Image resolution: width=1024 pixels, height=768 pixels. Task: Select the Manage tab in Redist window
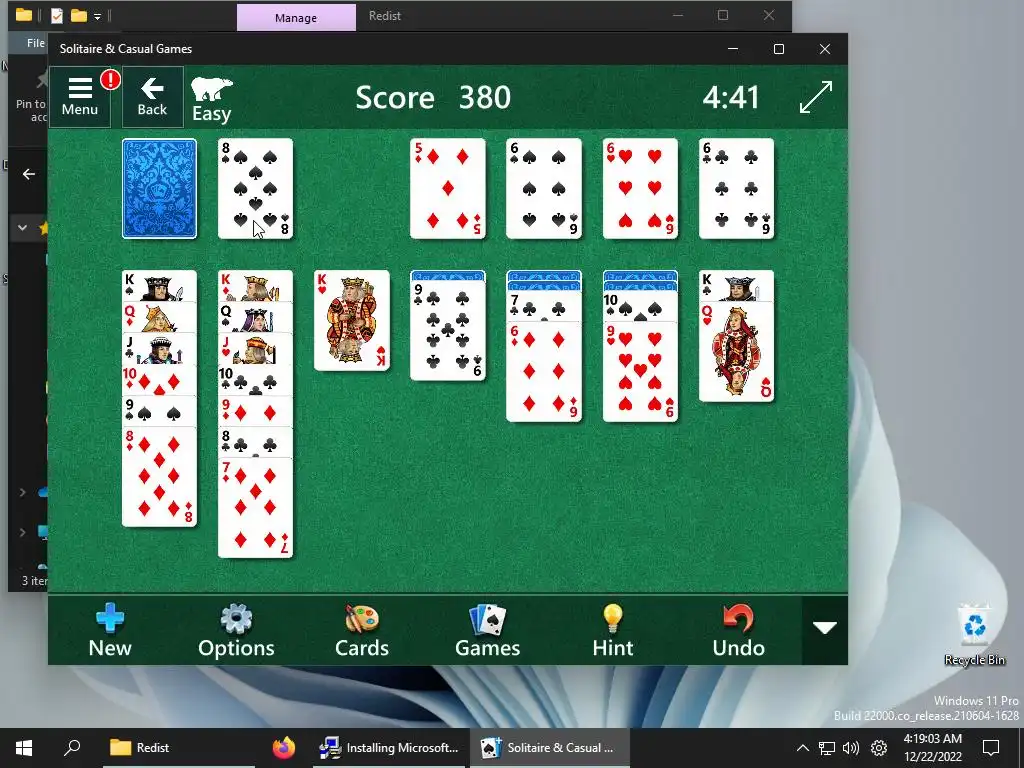point(296,18)
